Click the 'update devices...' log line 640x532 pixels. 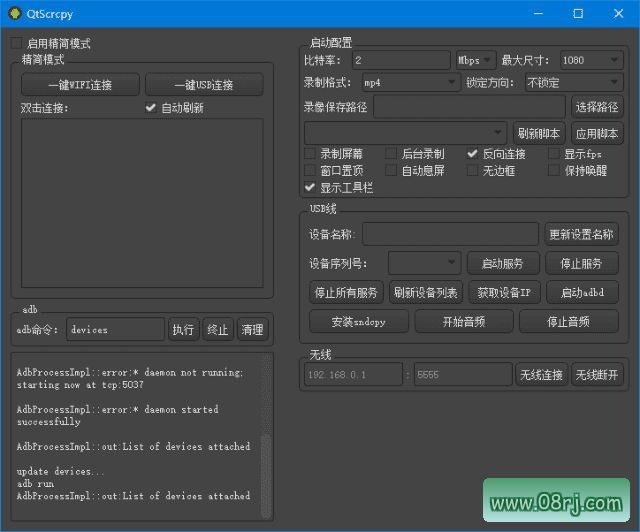click(x=60, y=472)
